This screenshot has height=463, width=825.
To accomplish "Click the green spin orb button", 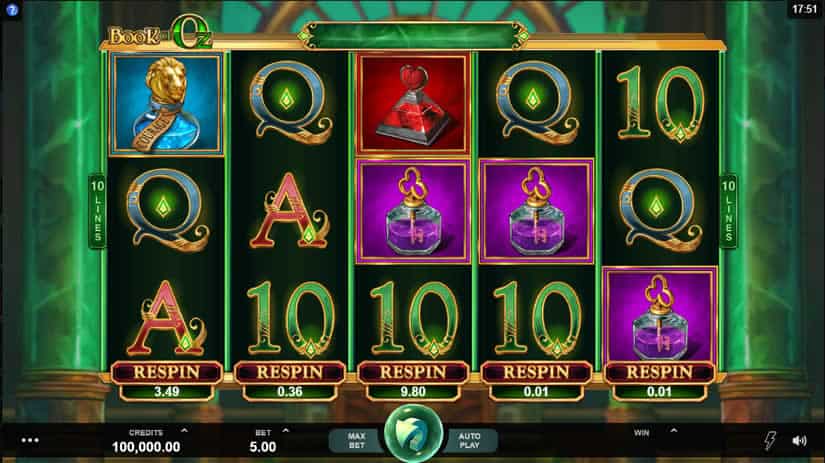I will pyautogui.click(x=413, y=434).
